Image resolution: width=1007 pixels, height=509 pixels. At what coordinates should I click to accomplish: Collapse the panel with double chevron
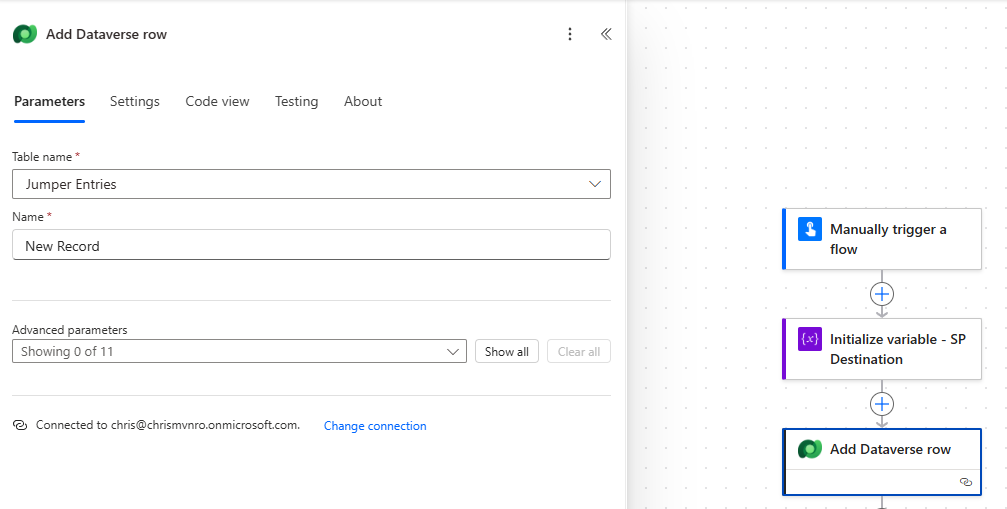[x=606, y=34]
